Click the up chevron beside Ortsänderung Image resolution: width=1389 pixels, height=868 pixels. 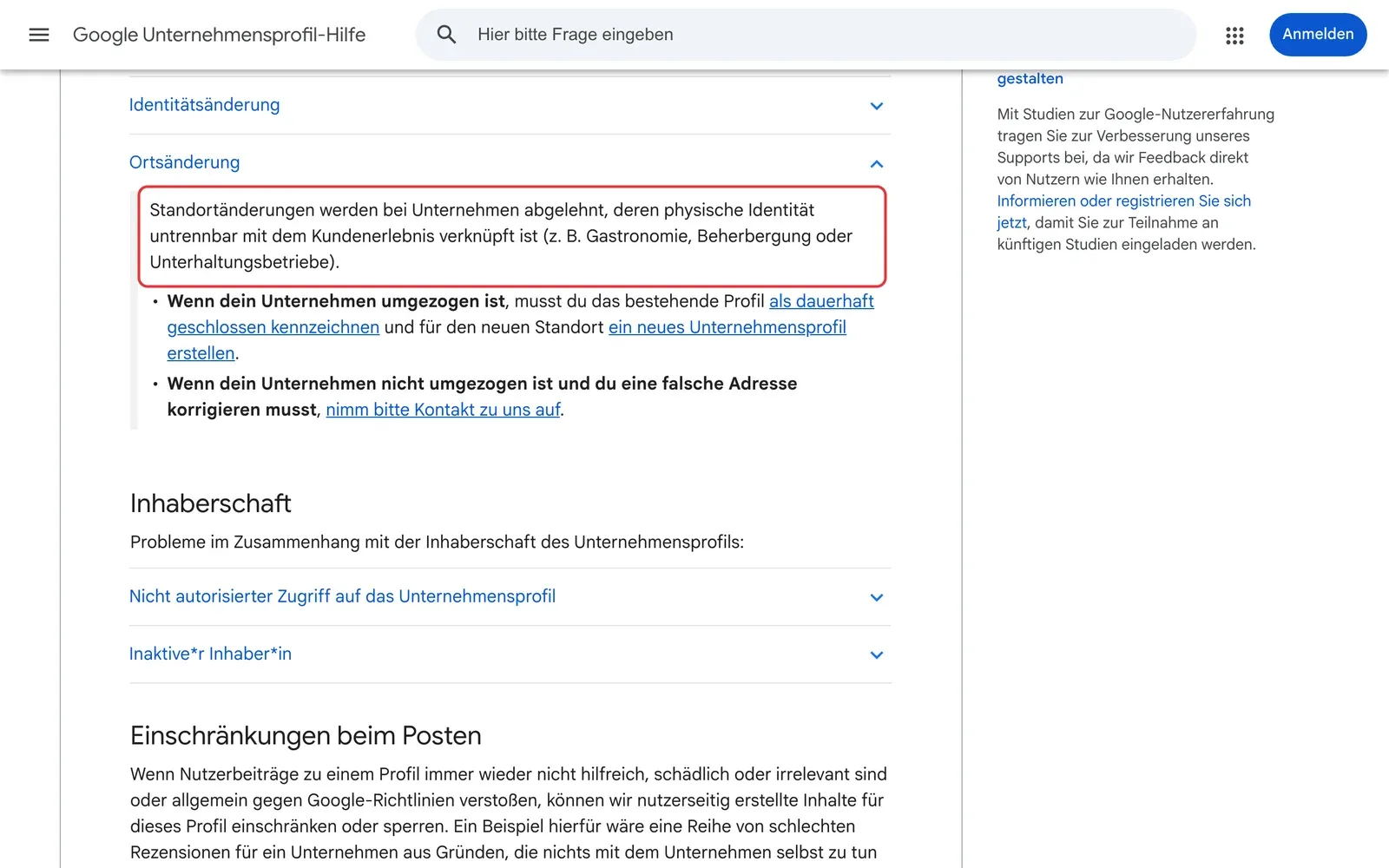tap(877, 163)
